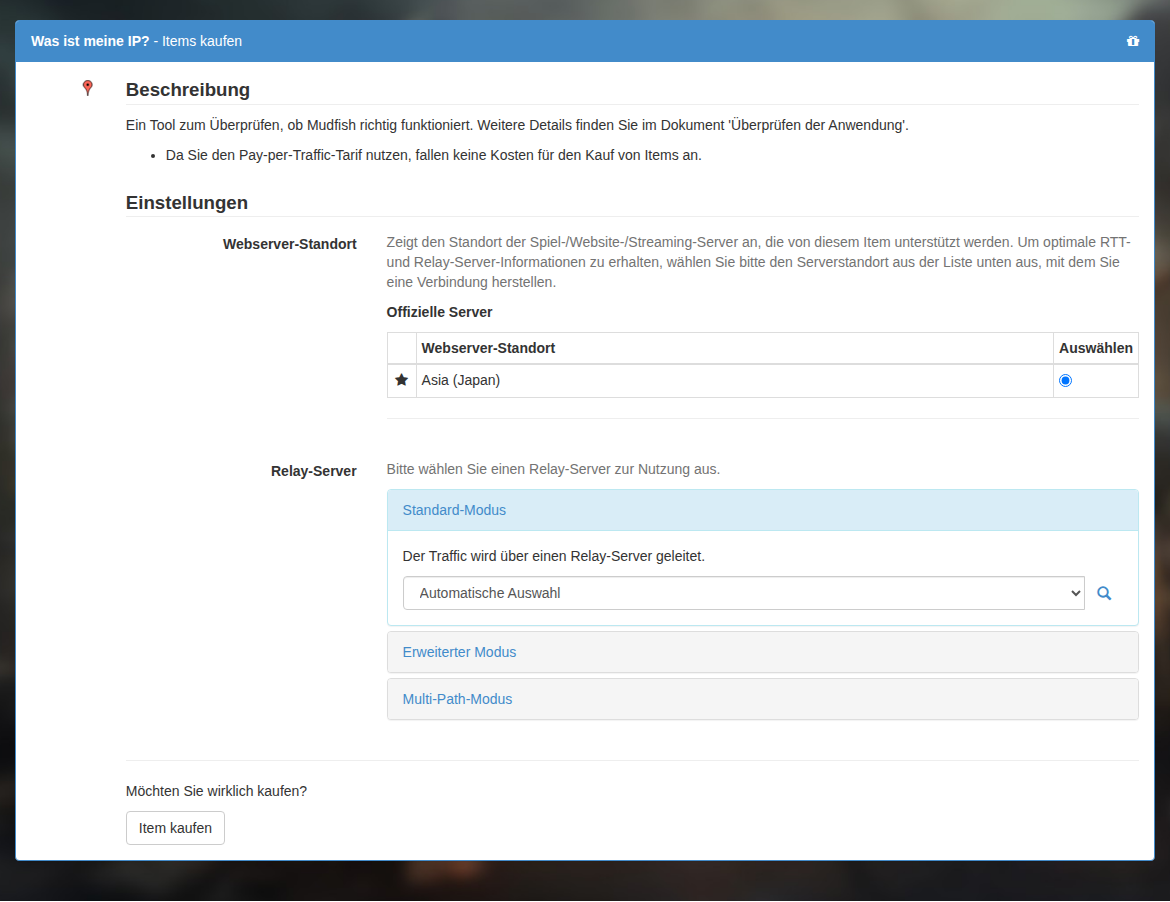Screen dimensions: 1170x902
Task: Click the Item kaufen button
Action: 175,828
